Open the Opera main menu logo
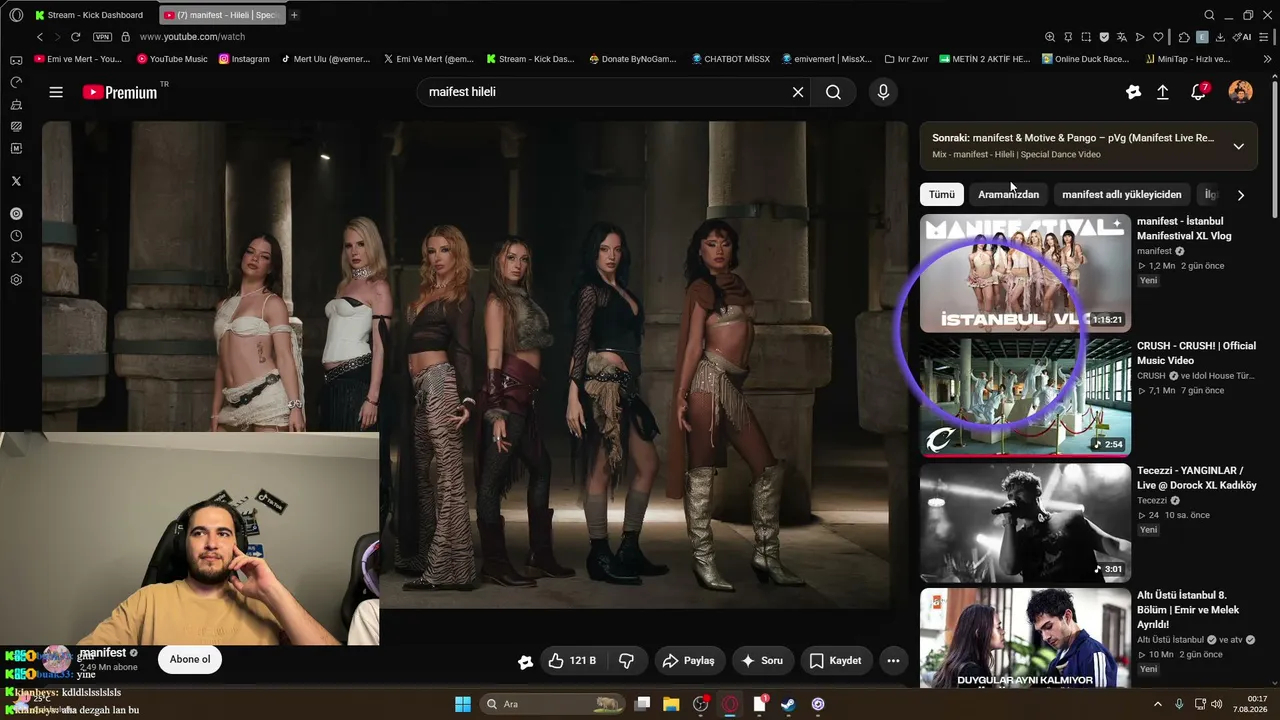The image size is (1280, 720). pos(16,15)
